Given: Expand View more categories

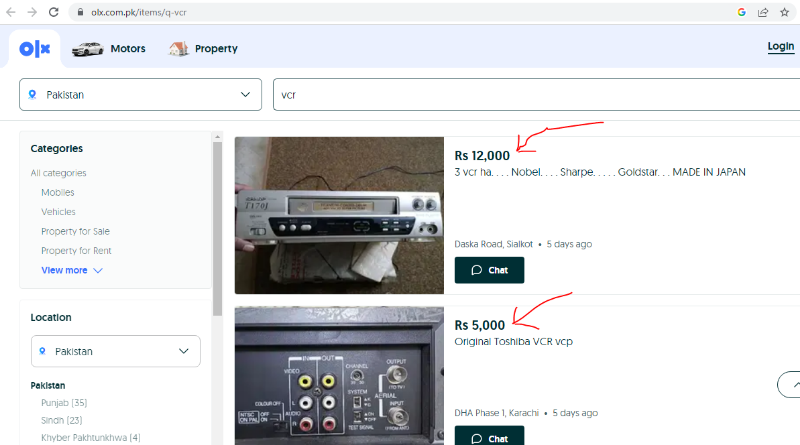Looking at the screenshot, I should pyautogui.click(x=71, y=270).
